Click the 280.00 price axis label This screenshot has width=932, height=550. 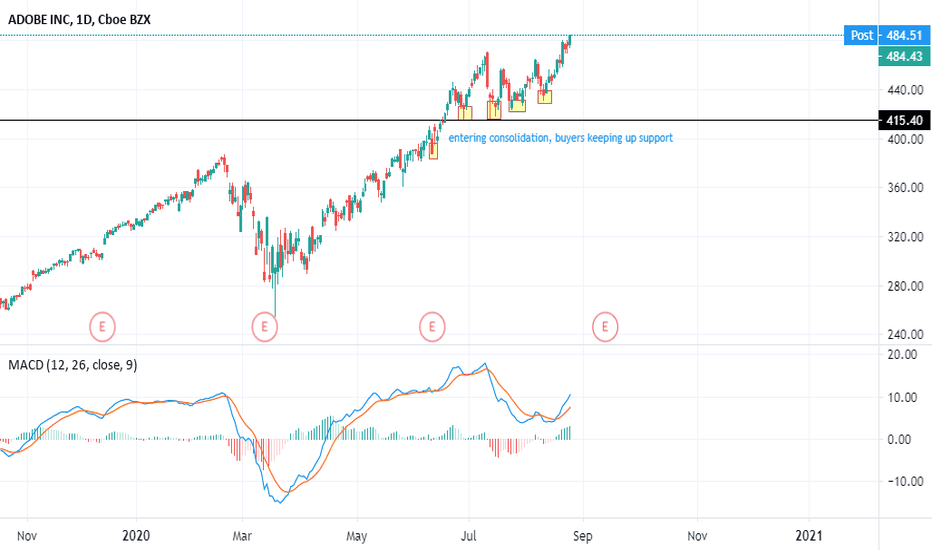pyautogui.click(x=905, y=286)
